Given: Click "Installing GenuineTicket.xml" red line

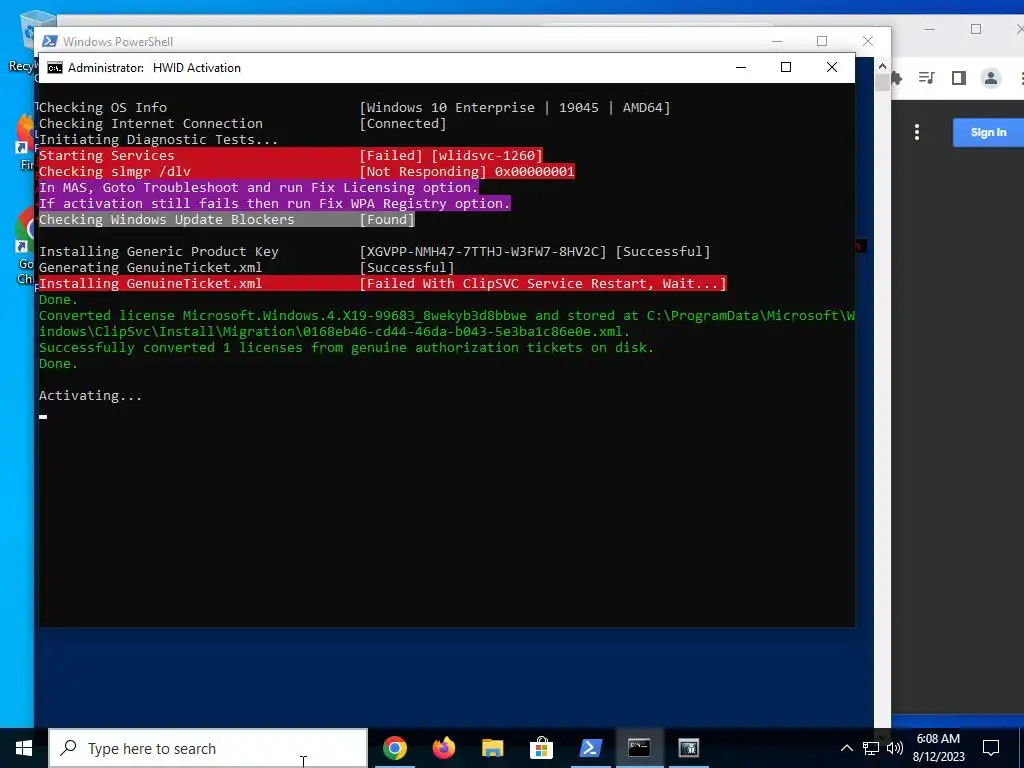Looking at the screenshot, I should [382, 283].
